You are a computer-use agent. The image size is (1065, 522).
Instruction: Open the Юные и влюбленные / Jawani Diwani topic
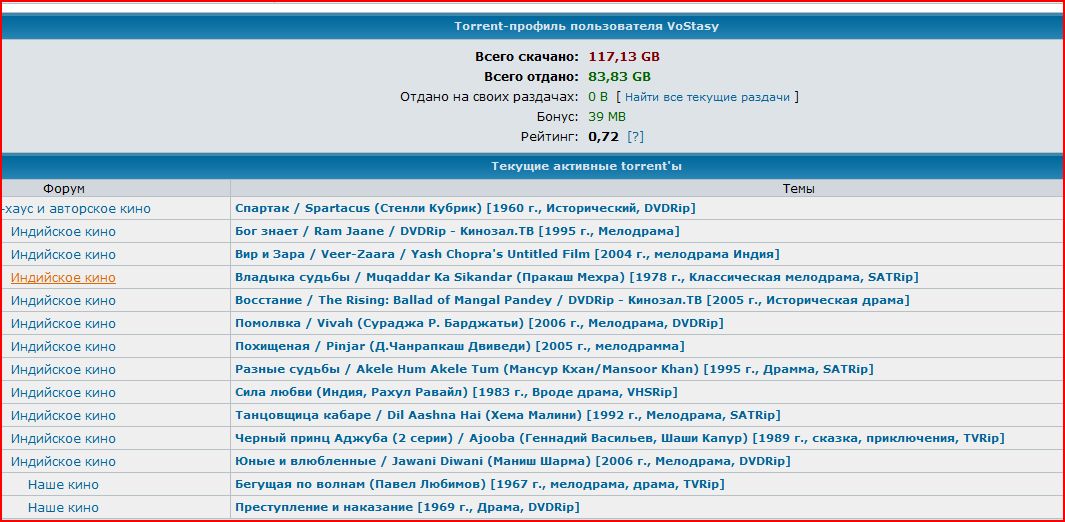tap(513, 462)
